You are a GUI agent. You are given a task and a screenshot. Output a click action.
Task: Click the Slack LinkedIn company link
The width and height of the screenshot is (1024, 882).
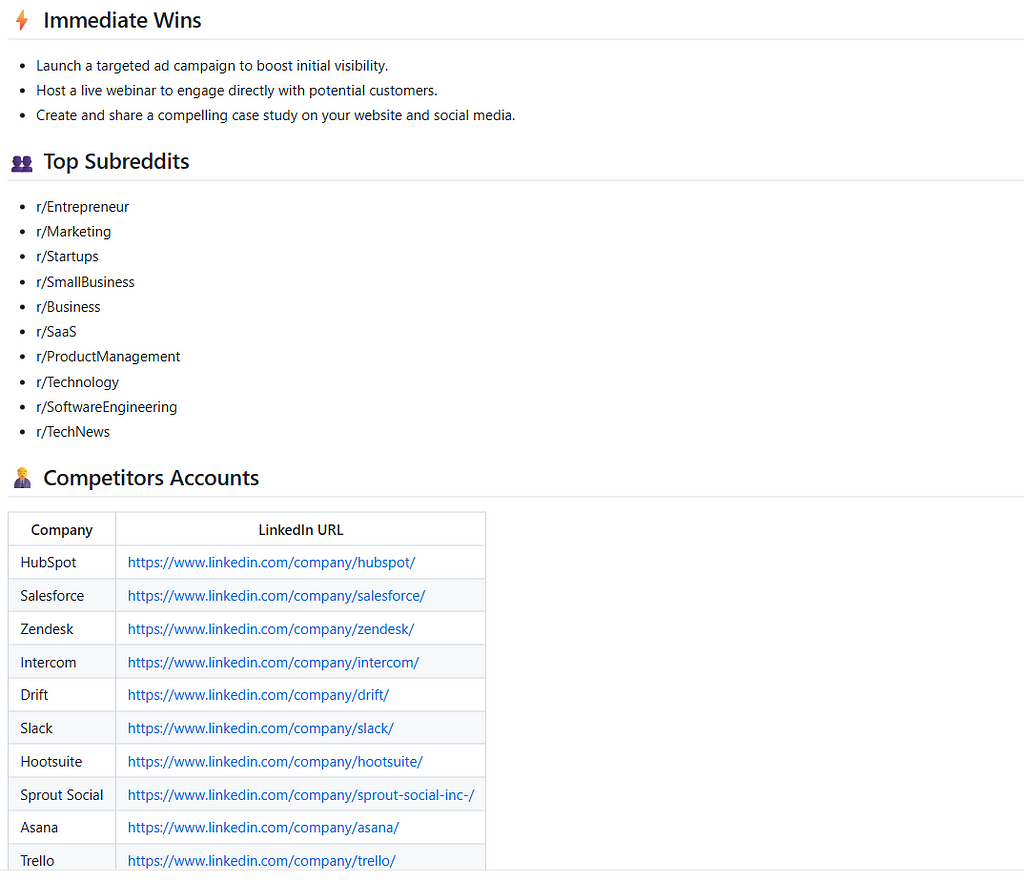(x=261, y=728)
